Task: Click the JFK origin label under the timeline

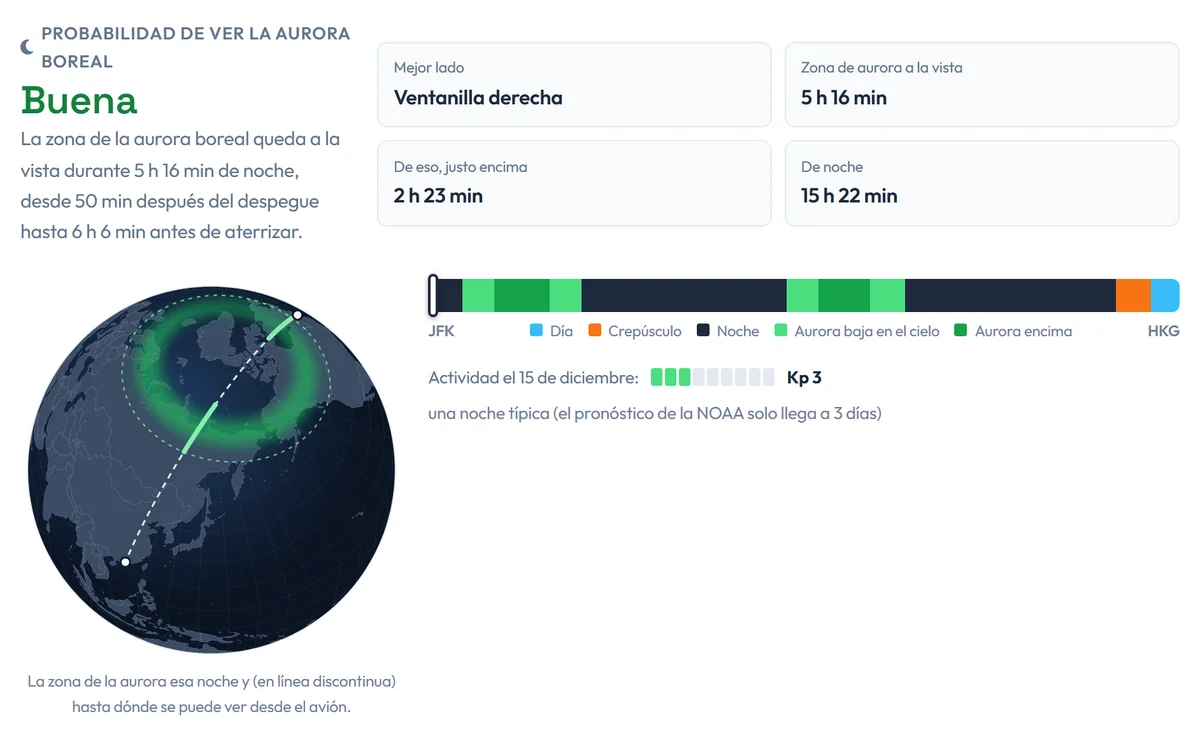Action: tap(441, 331)
